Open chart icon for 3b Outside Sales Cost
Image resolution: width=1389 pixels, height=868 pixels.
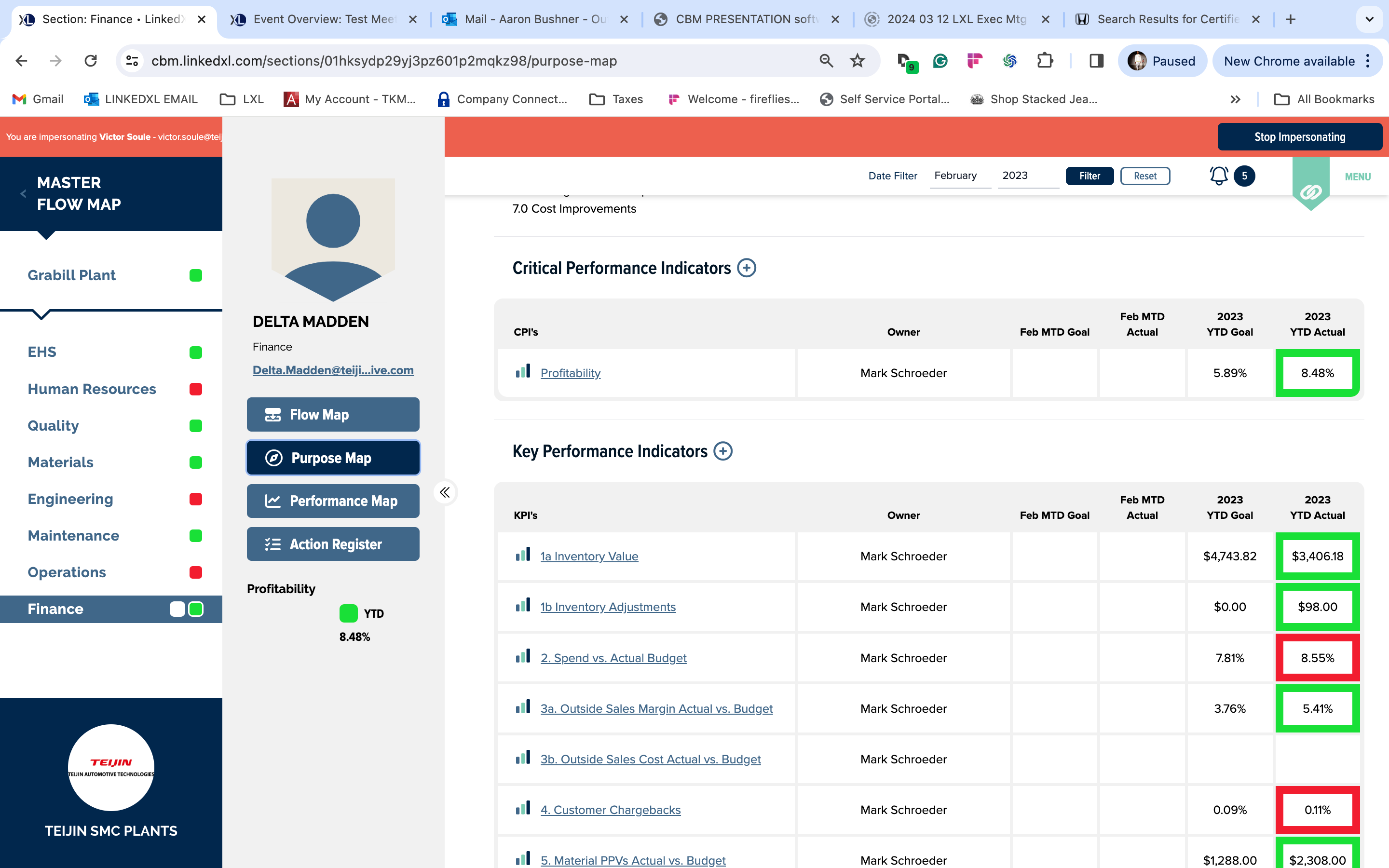pos(523,757)
